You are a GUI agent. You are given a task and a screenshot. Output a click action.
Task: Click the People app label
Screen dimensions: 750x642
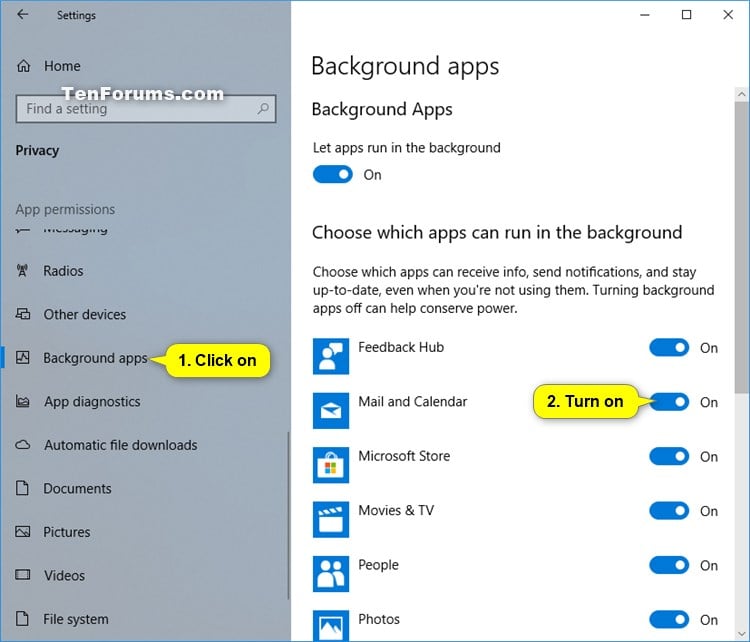tap(378, 565)
